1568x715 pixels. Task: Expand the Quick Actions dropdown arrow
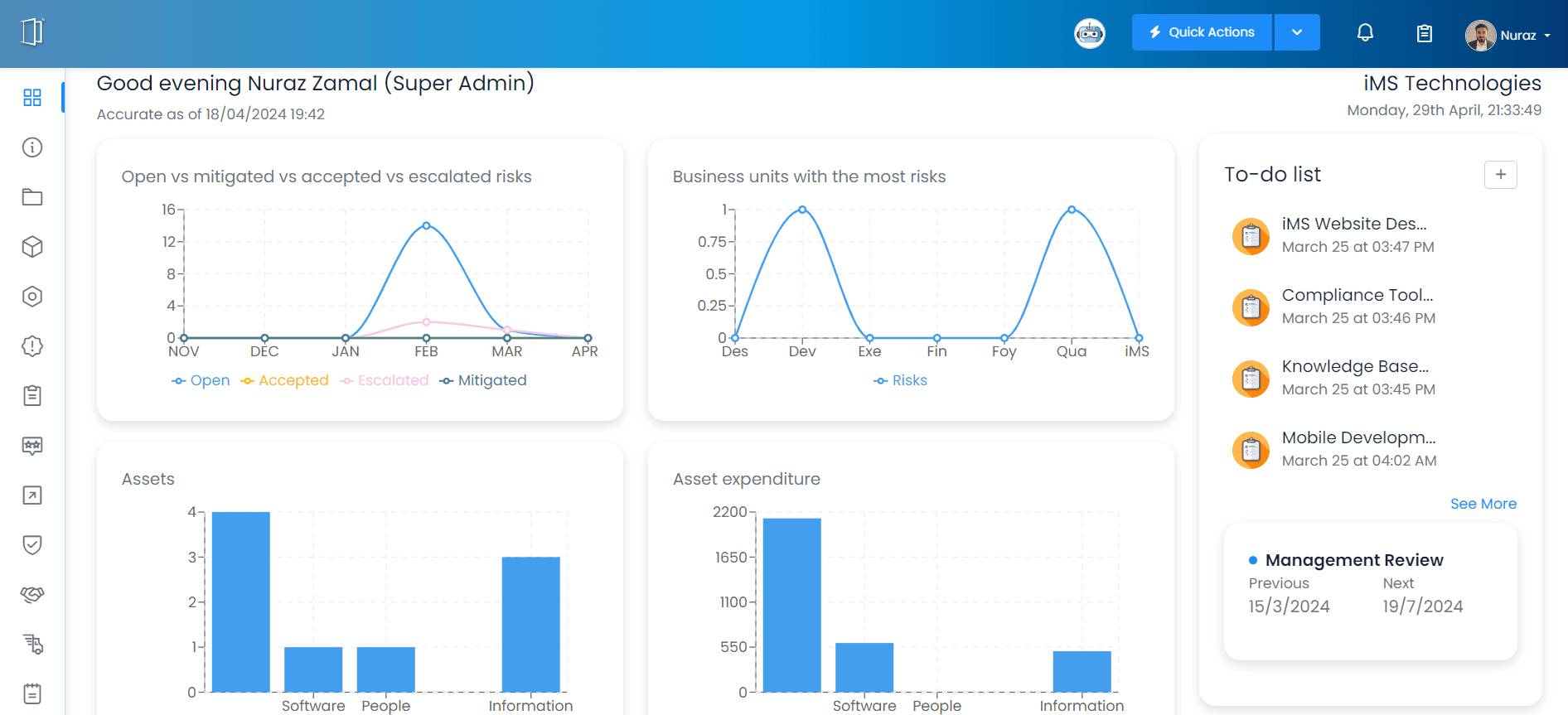(1297, 32)
